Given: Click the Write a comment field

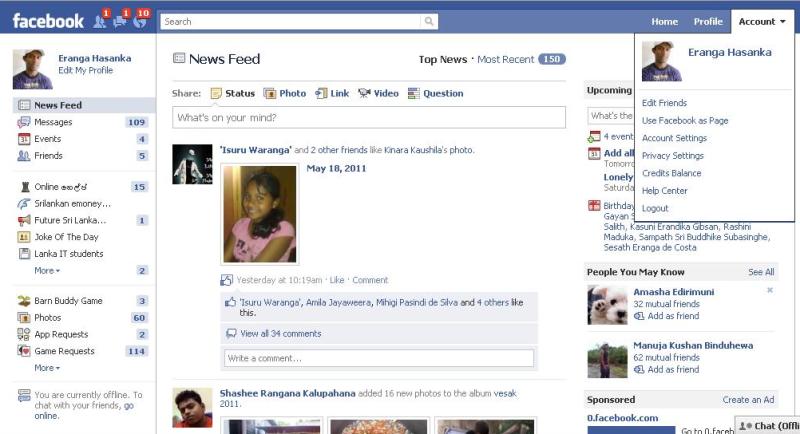Looking at the screenshot, I should pyautogui.click(x=379, y=358).
